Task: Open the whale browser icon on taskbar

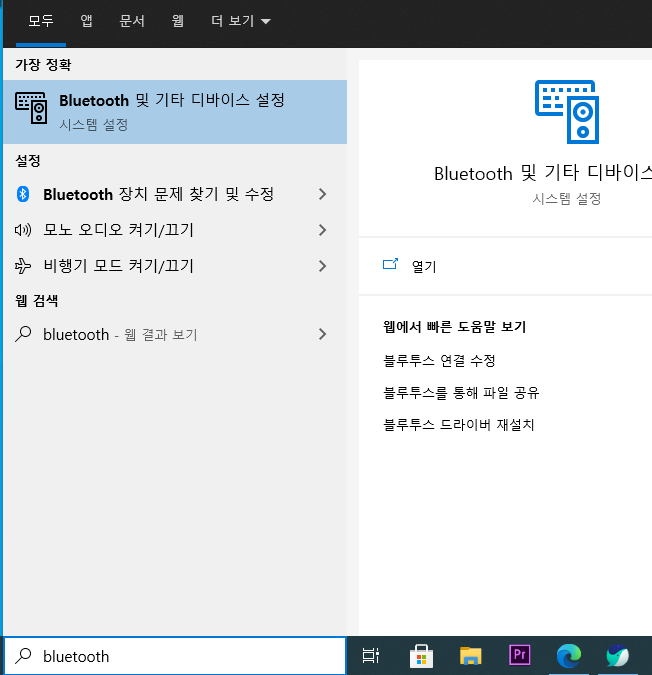Action: 618,656
